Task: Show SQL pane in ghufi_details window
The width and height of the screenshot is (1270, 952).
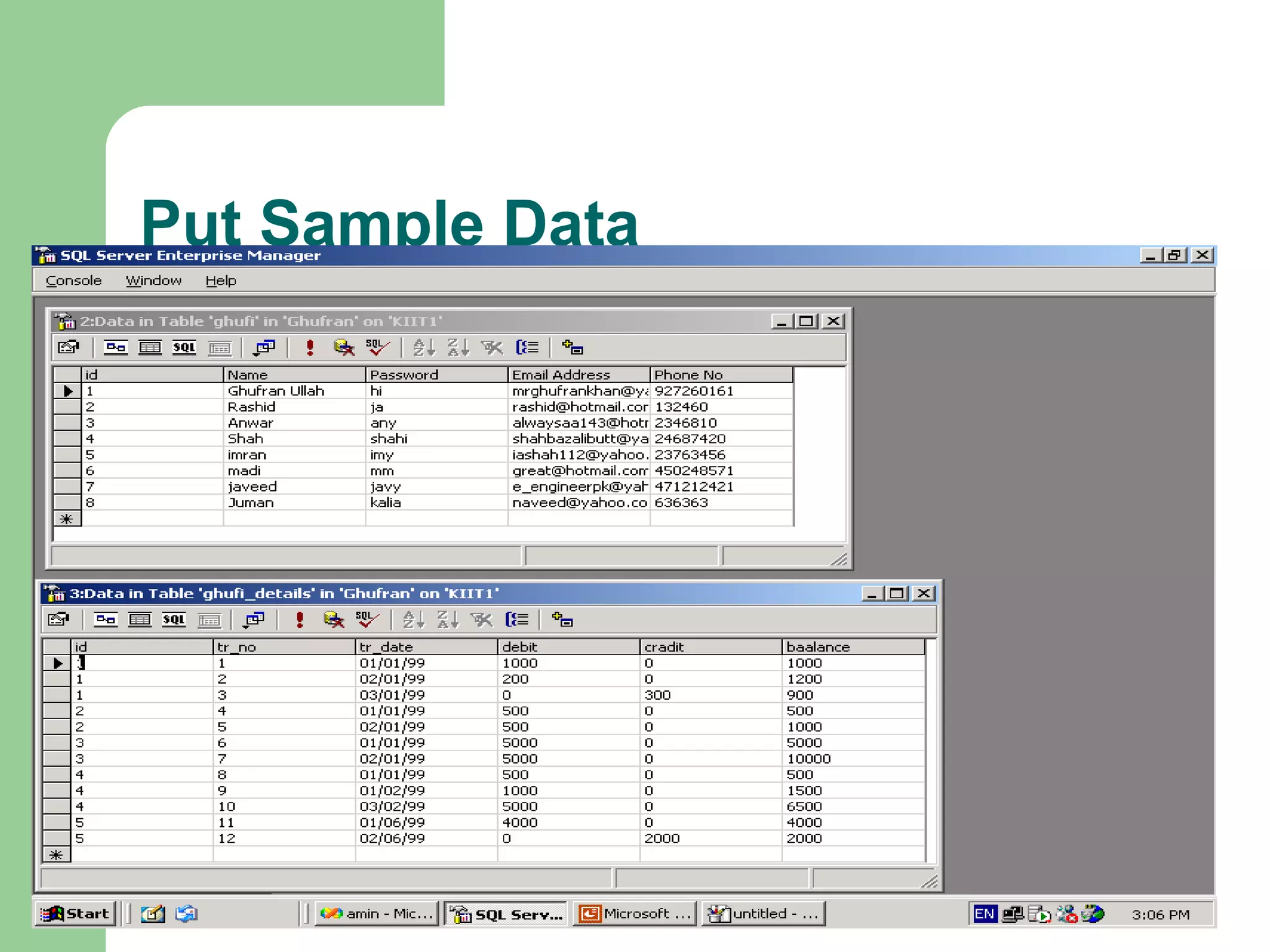Action: click(174, 619)
